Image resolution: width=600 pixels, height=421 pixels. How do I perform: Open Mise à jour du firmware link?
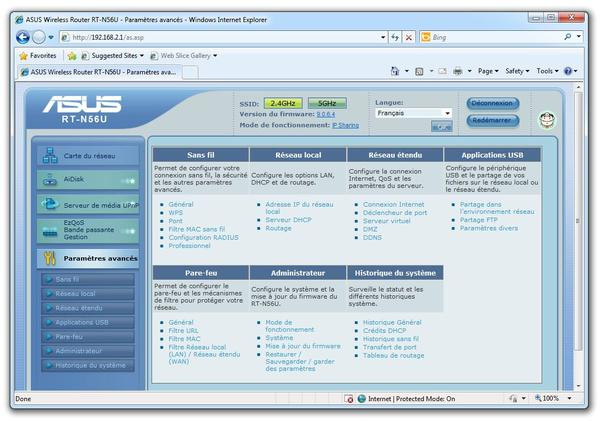303,346
